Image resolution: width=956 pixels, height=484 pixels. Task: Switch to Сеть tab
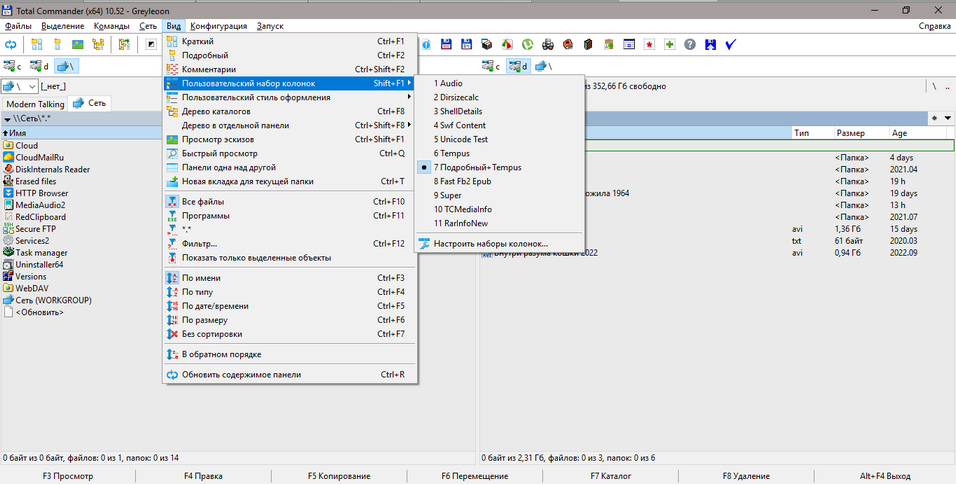click(x=90, y=103)
